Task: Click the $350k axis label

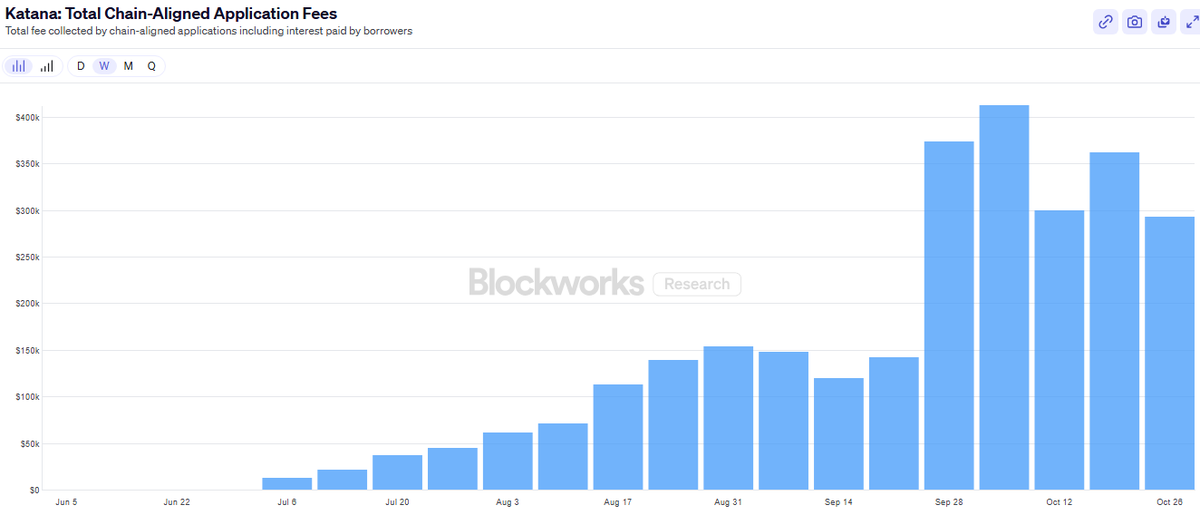Action: click(27, 164)
